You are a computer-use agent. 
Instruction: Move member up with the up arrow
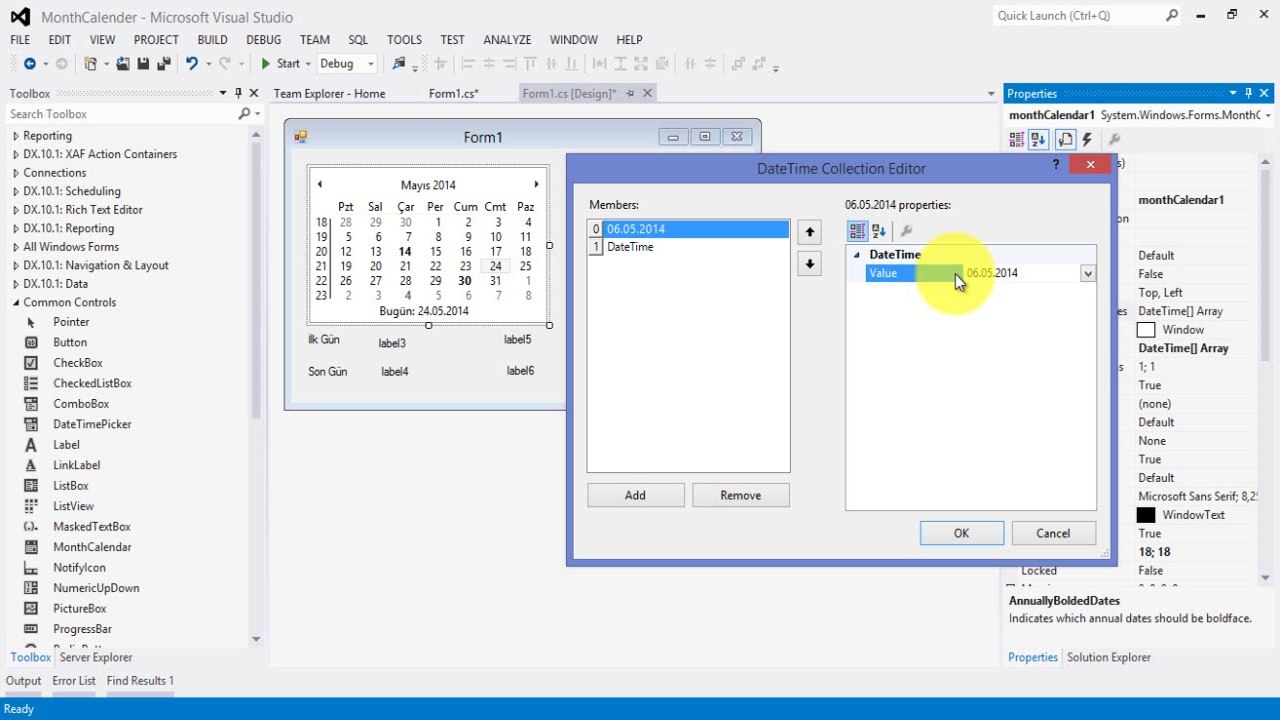pos(809,232)
